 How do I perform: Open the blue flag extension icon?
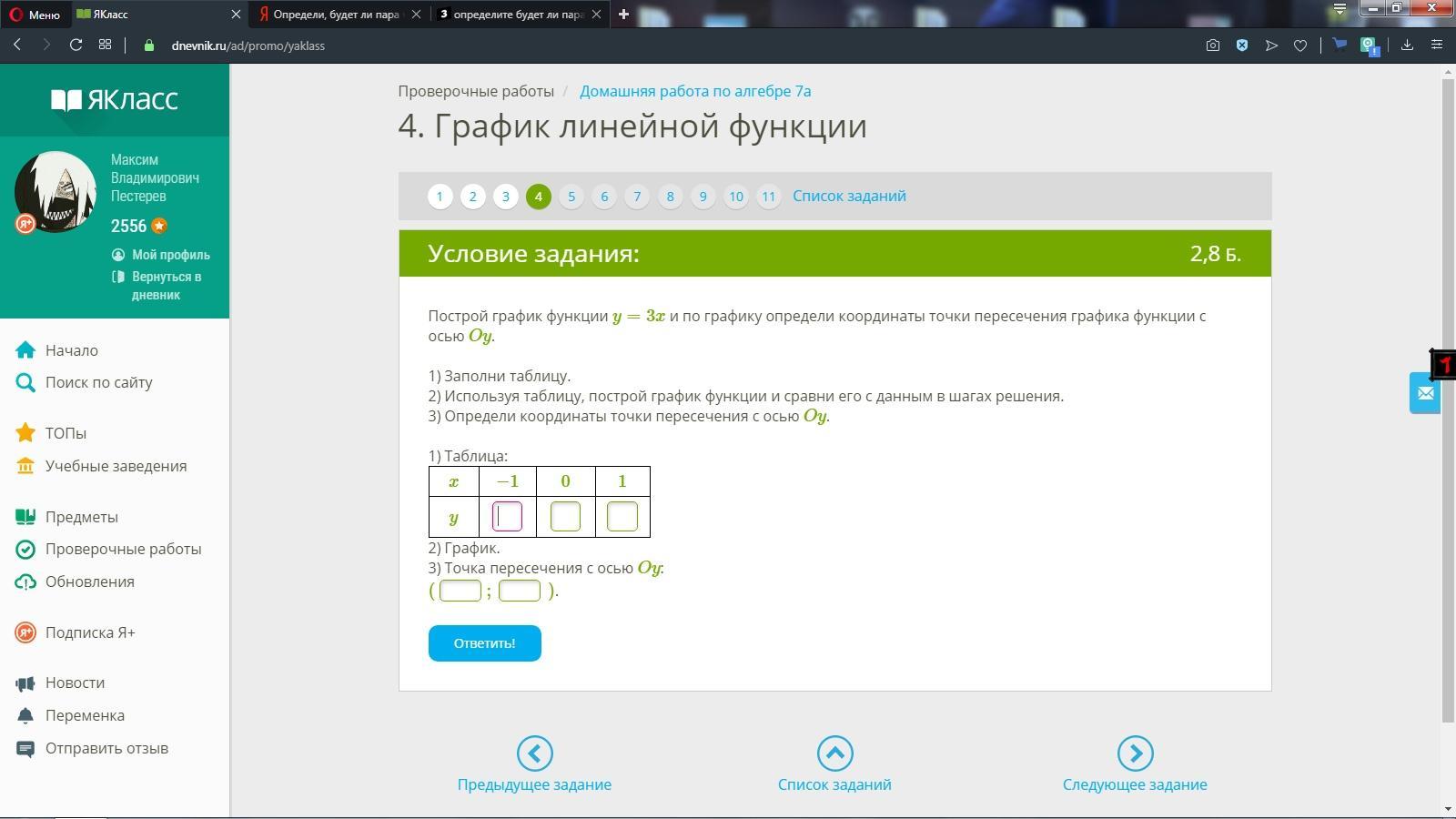1340,44
